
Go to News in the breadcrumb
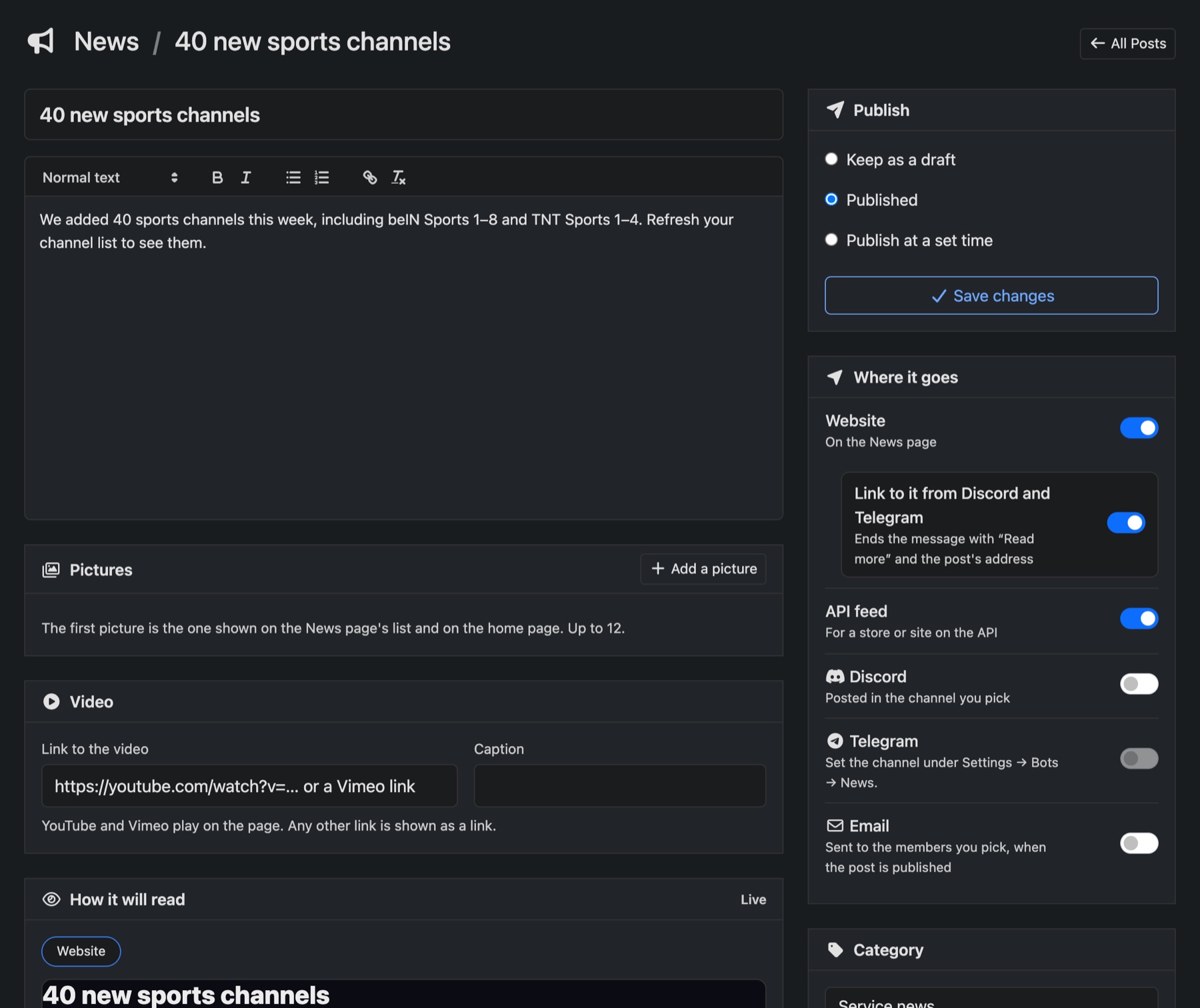click(107, 41)
